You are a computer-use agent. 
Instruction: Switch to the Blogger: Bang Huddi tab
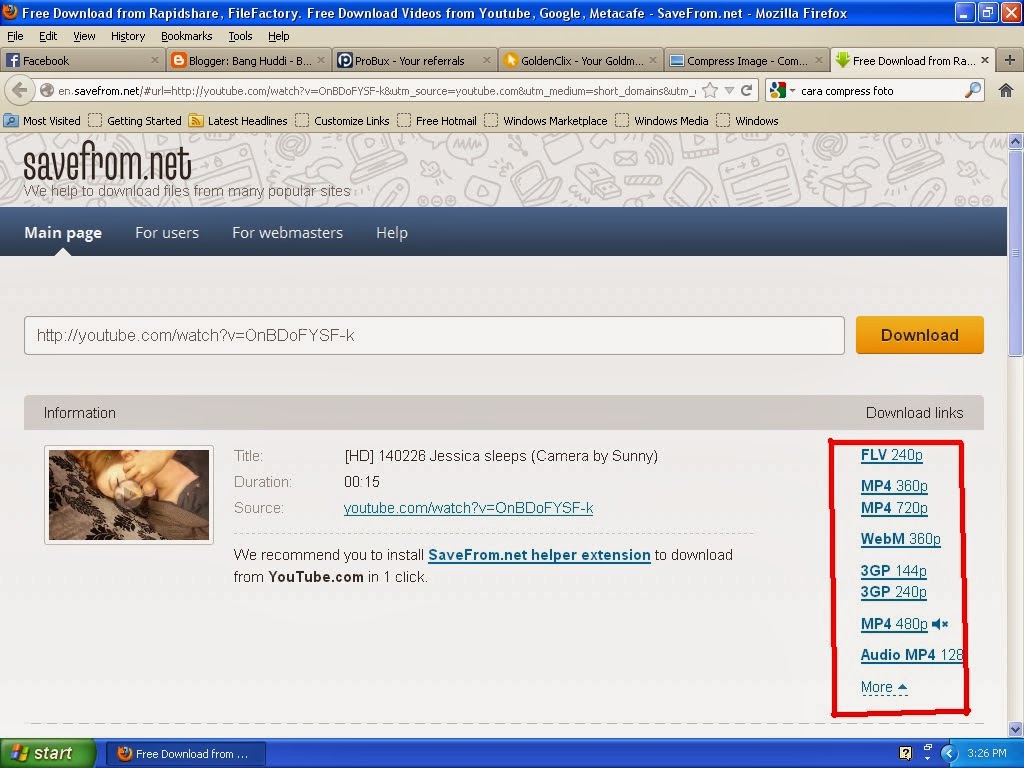pyautogui.click(x=248, y=61)
